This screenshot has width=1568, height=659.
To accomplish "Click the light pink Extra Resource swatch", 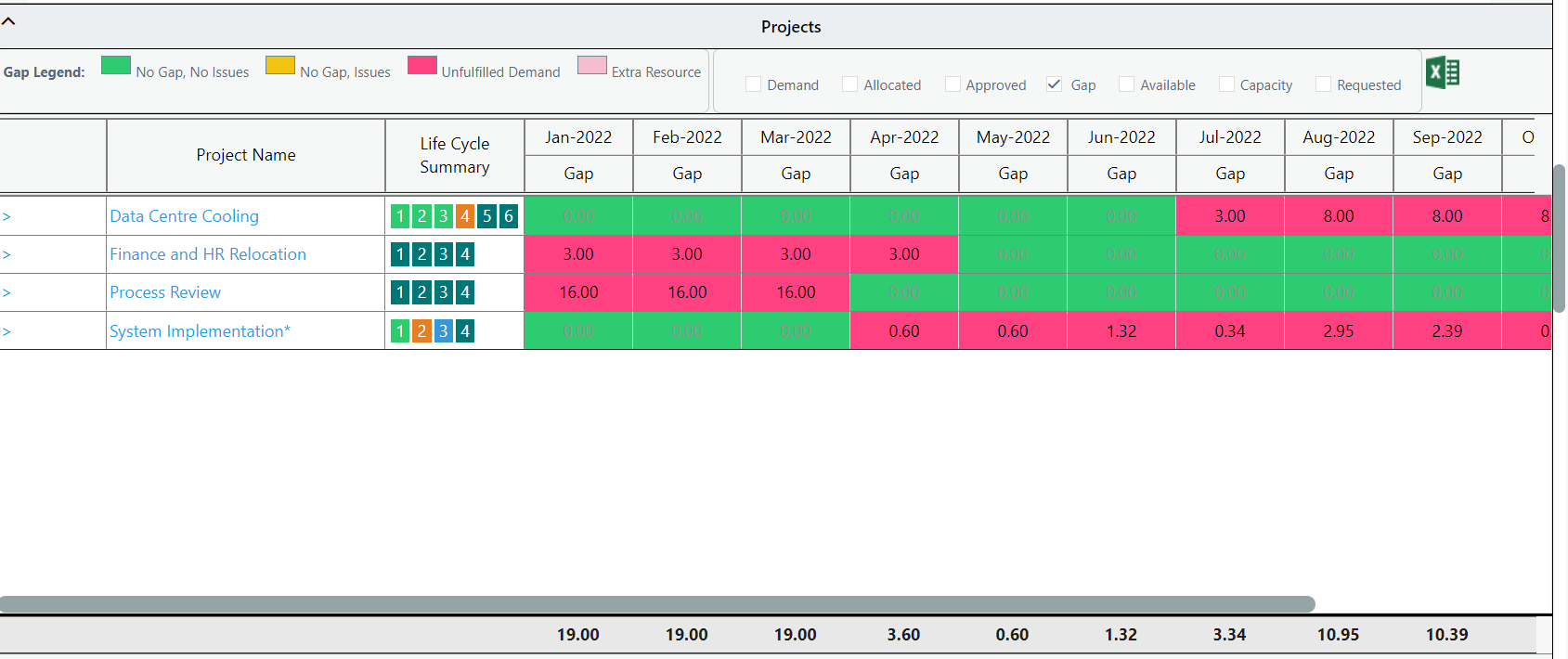I will [592, 65].
